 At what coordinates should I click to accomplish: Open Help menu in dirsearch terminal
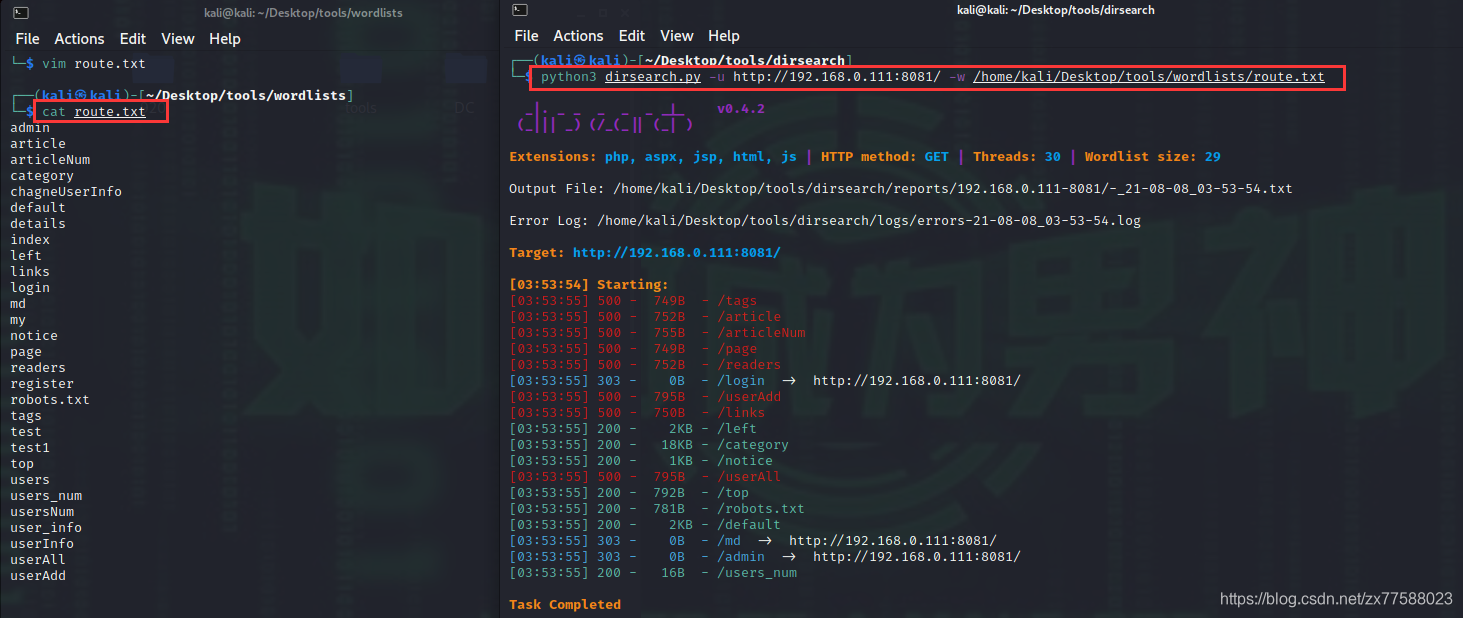(724, 36)
